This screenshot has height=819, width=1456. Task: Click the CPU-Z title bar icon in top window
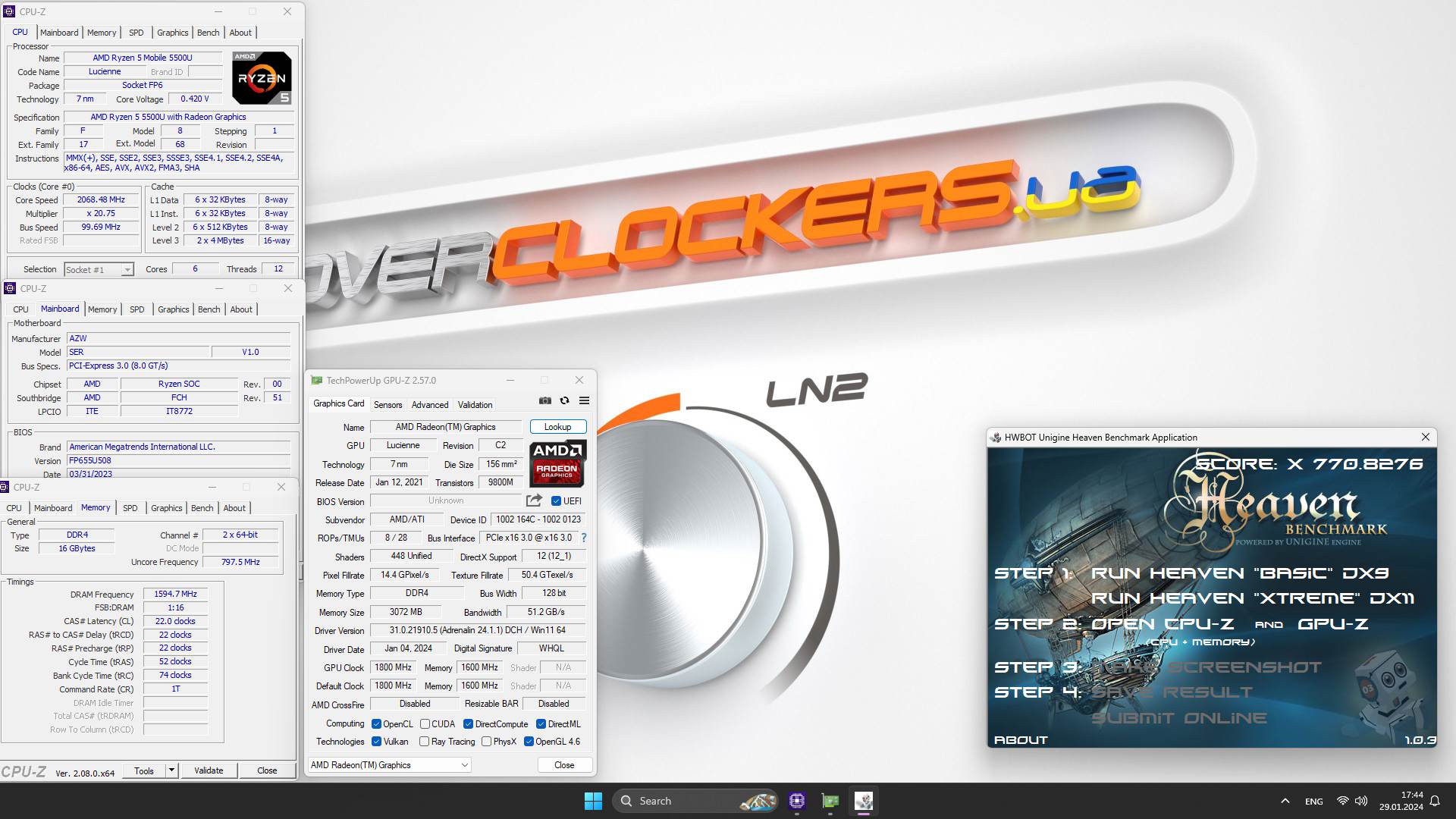click(x=9, y=11)
